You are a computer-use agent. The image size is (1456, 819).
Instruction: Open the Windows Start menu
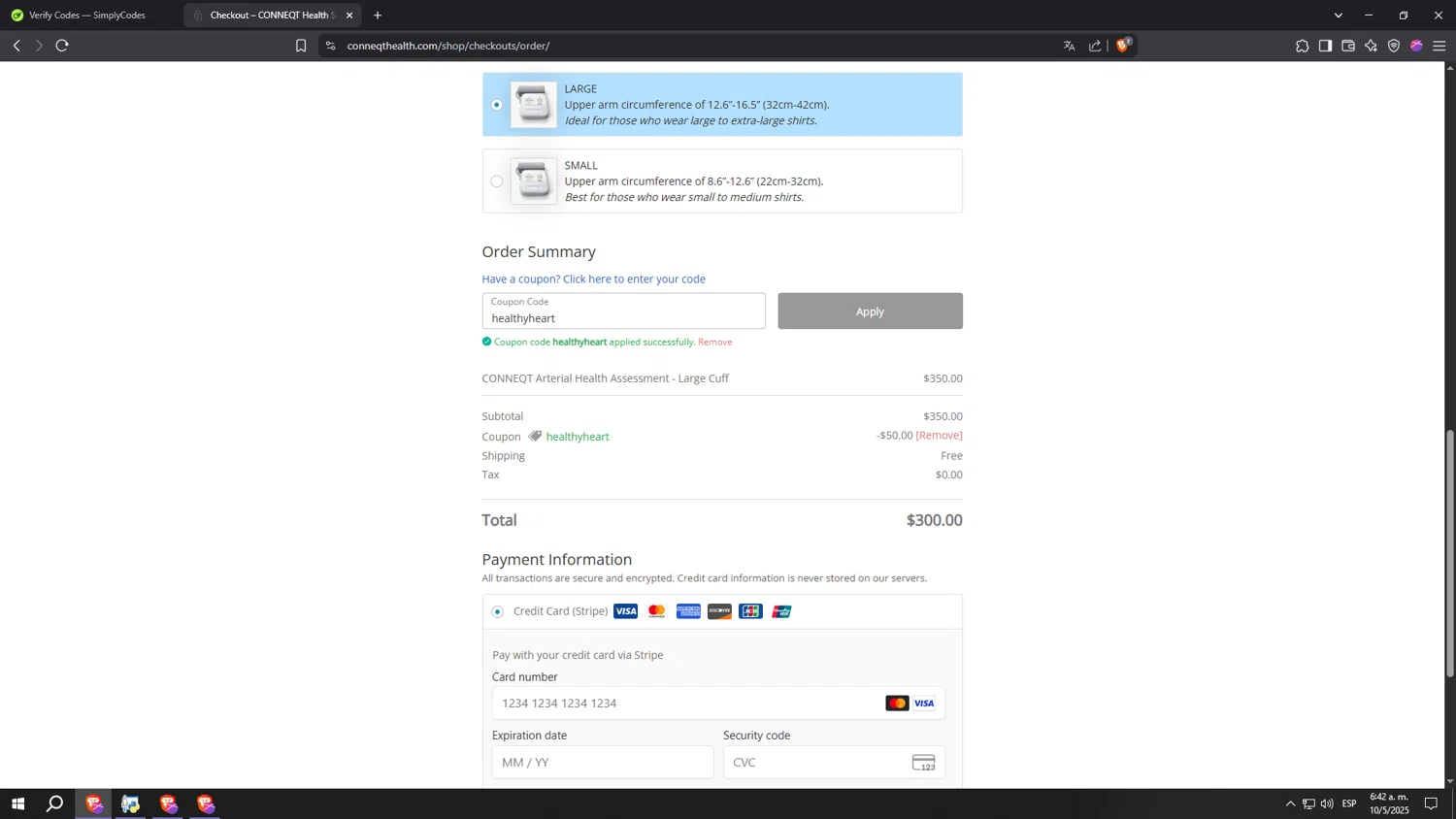click(x=17, y=803)
